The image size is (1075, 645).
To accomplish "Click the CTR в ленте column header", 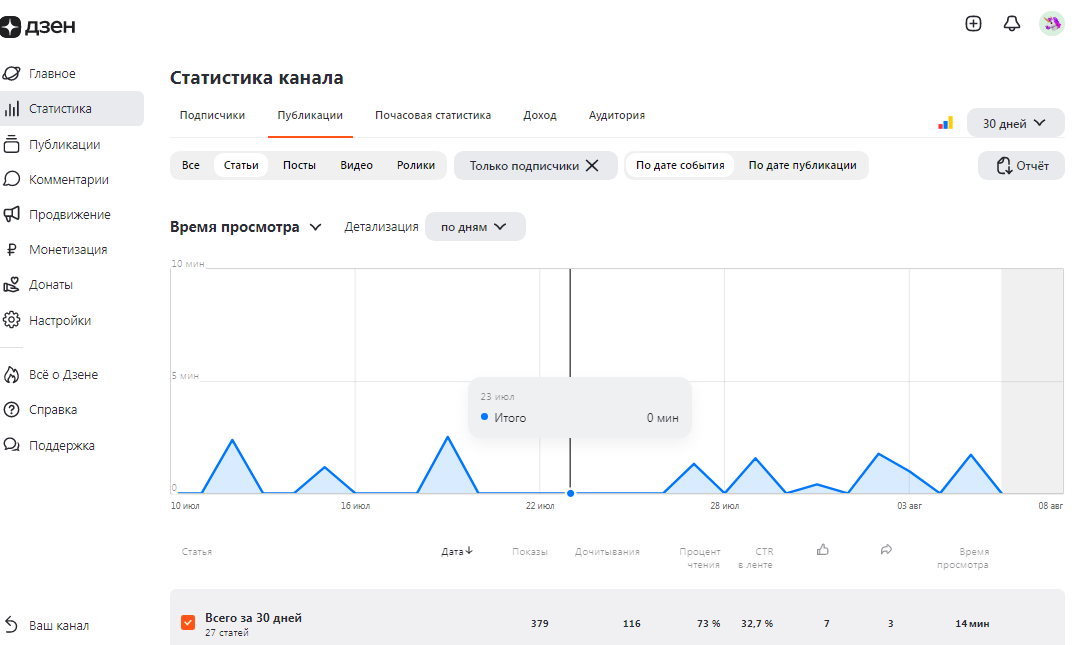I will (x=755, y=558).
